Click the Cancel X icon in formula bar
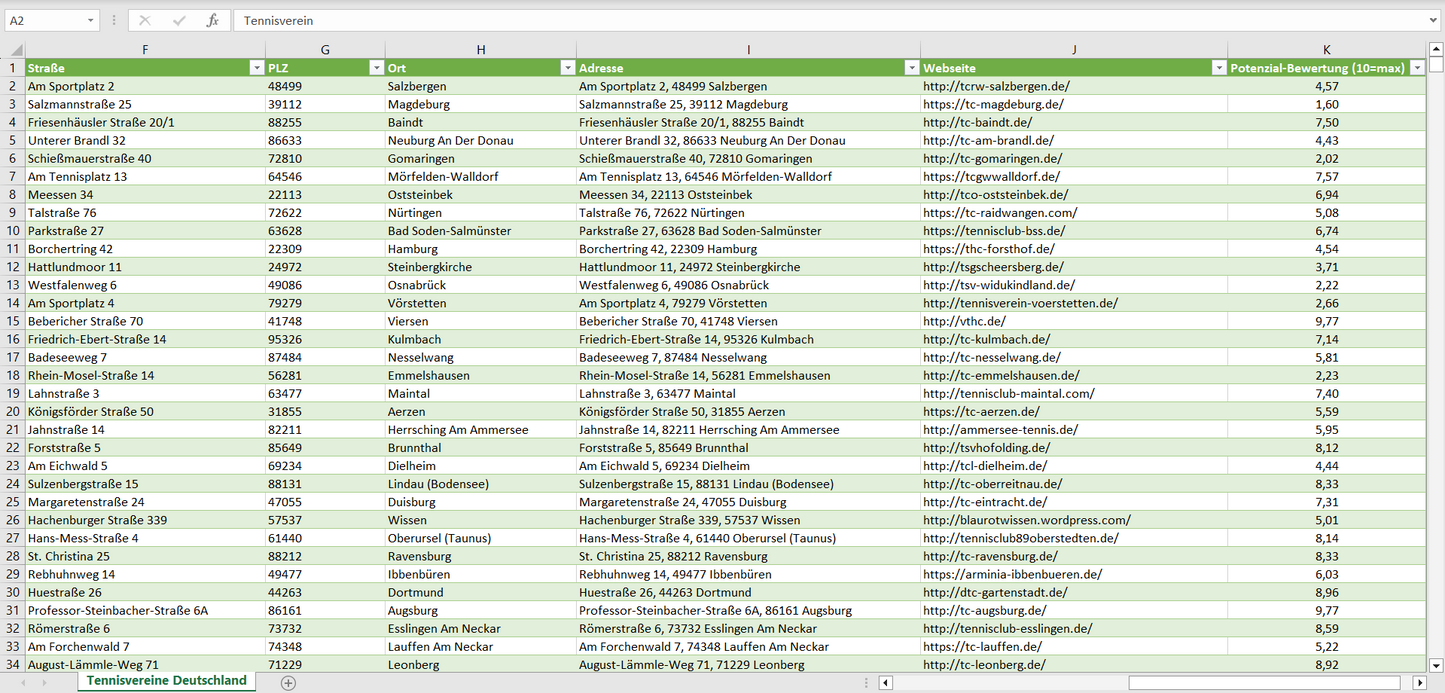Viewport: 1445px width, 693px height. (145, 20)
